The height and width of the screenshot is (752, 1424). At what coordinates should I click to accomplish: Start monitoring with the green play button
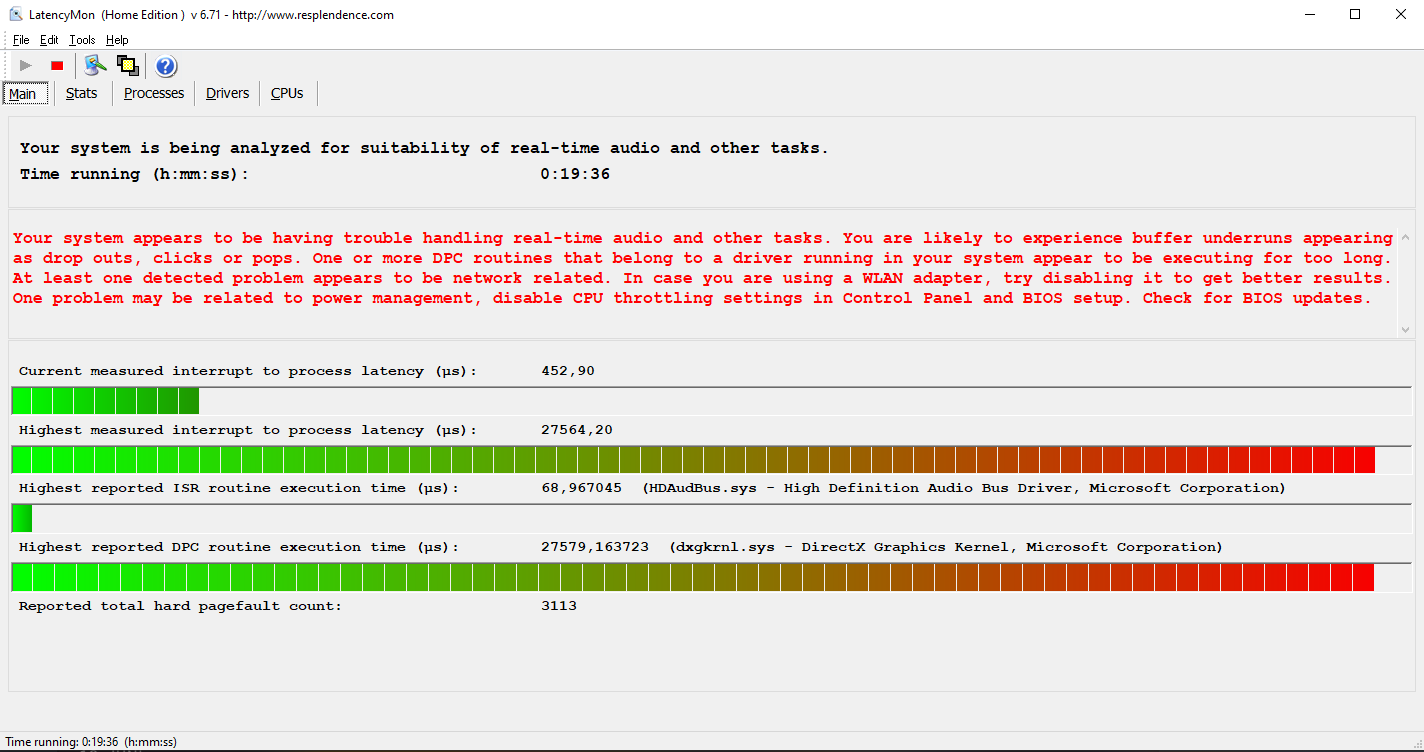pyautogui.click(x=26, y=66)
